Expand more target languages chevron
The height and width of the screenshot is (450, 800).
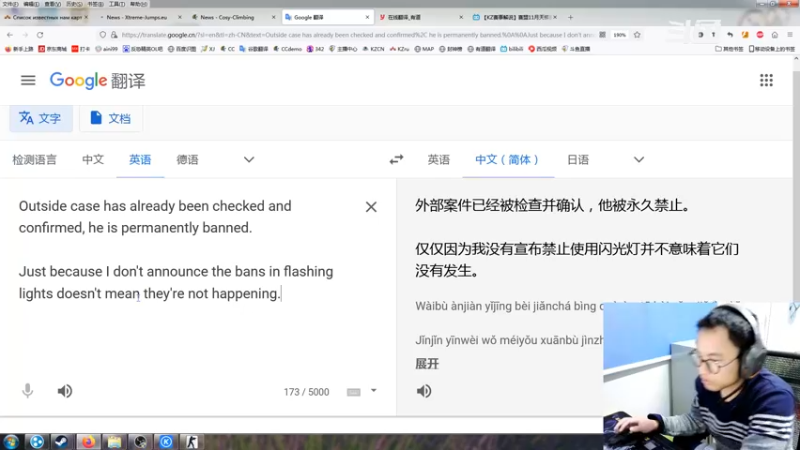click(x=639, y=160)
